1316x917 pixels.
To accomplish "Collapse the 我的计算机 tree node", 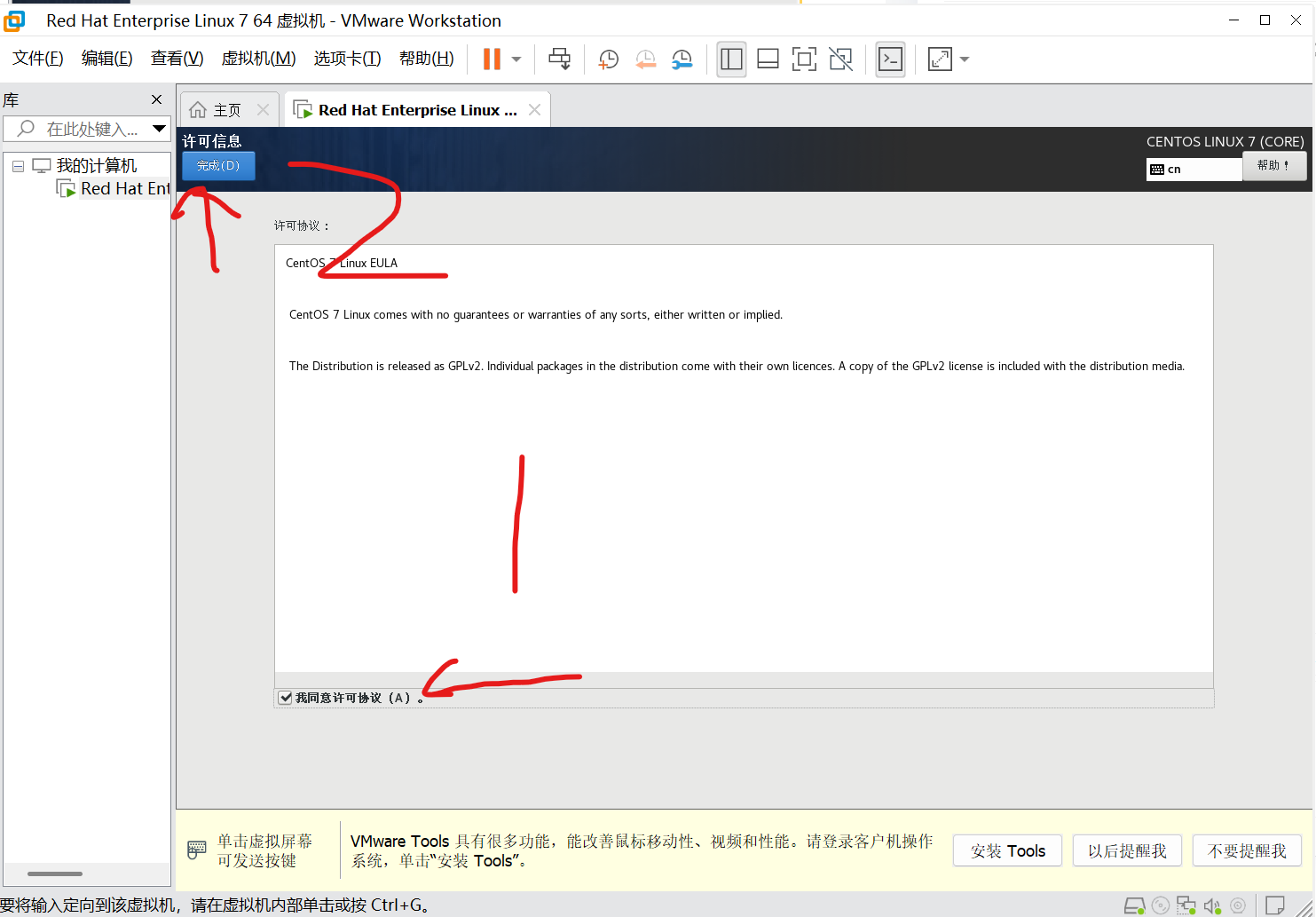I will pyautogui.click(x=18, y=165).
